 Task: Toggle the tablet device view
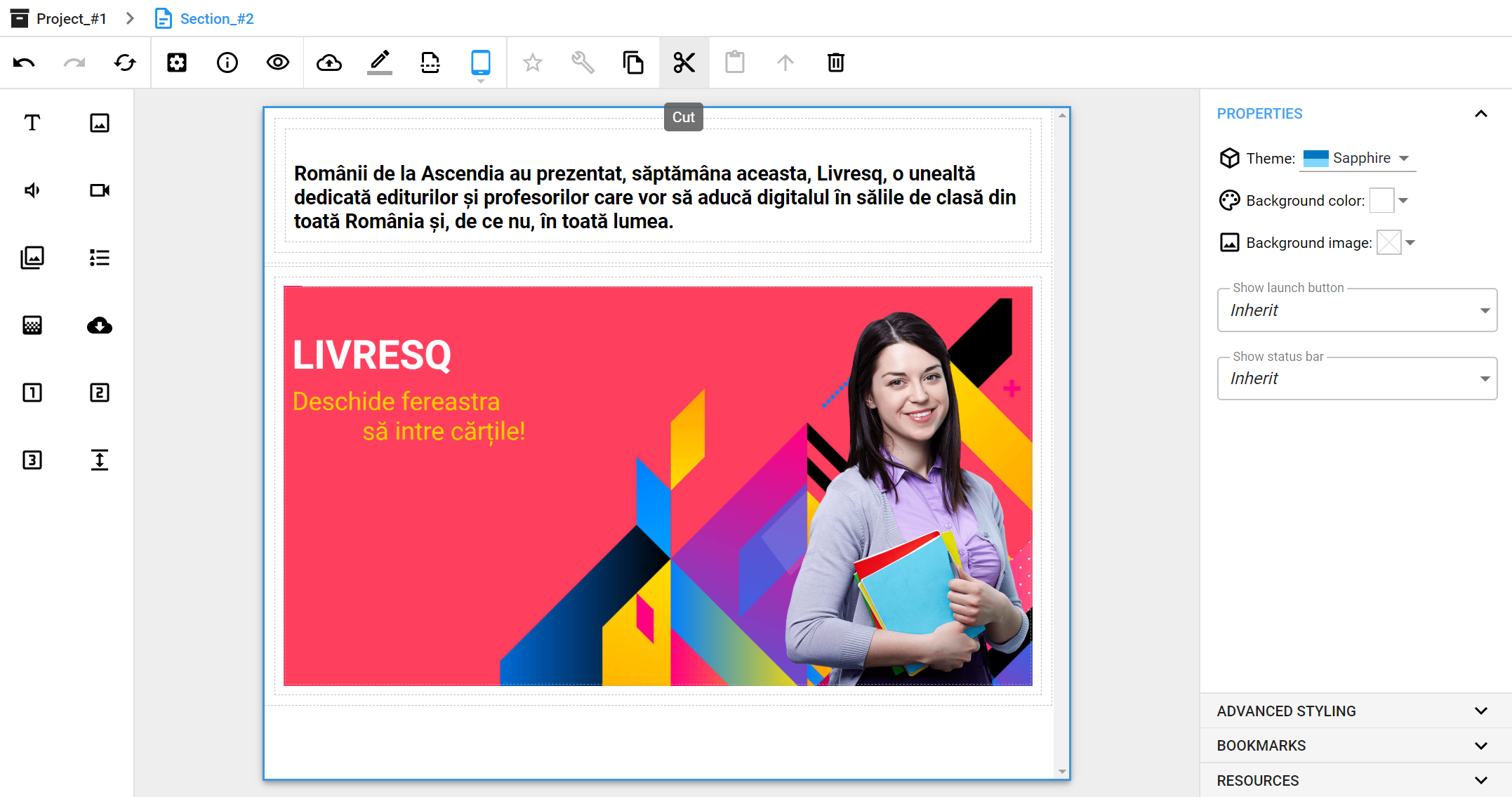[480, 62]
